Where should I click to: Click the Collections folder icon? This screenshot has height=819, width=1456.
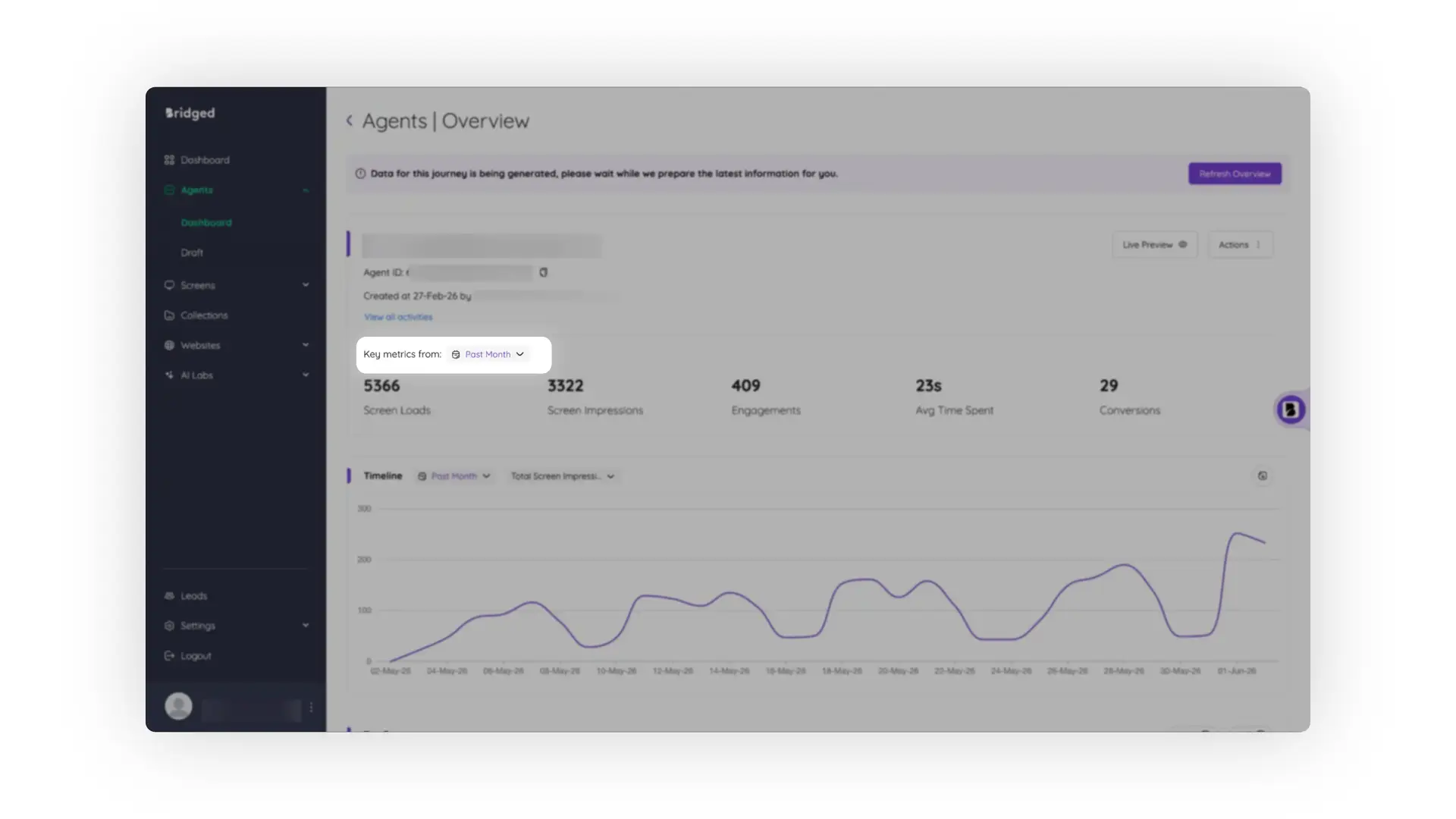point(169,315)
